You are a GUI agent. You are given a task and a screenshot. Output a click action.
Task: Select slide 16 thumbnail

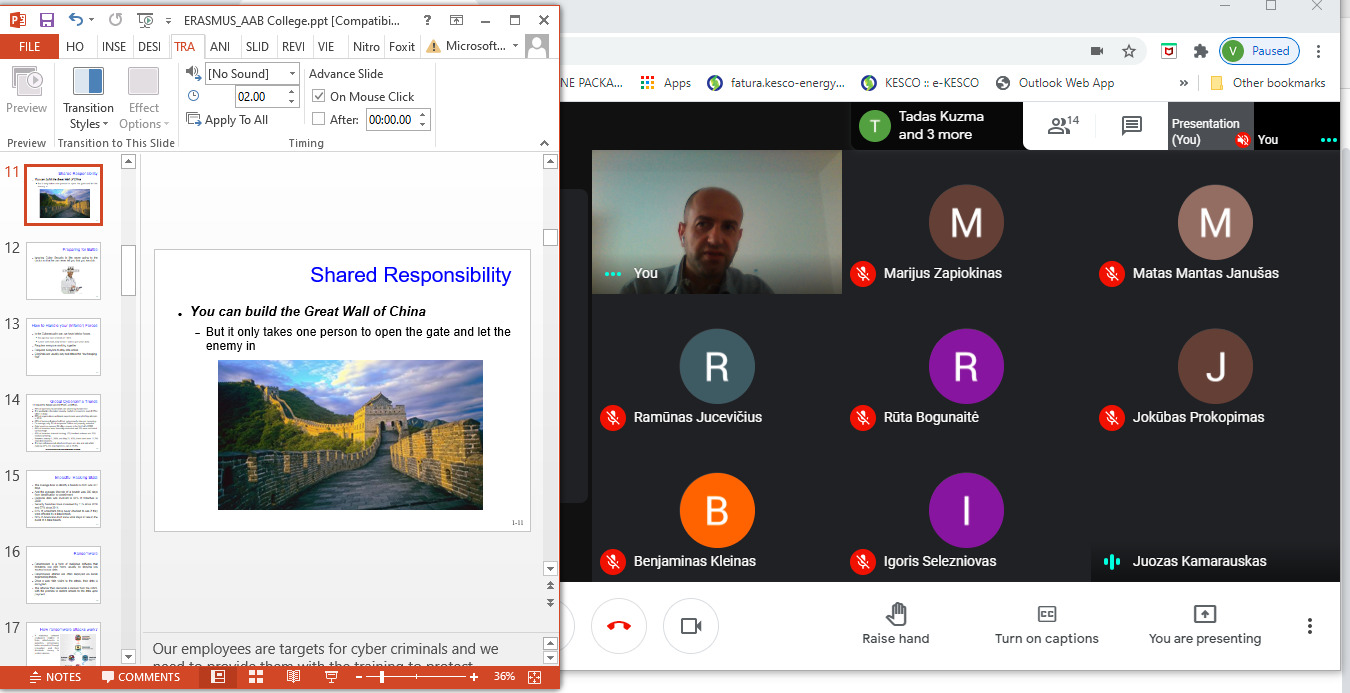pos(63,574)
